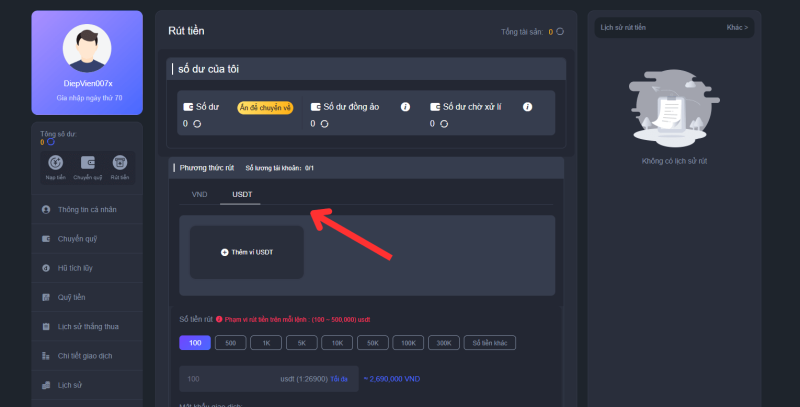Click the plus icon in Thêm ví USDT

pyautogui.click(x=224, y=252)
